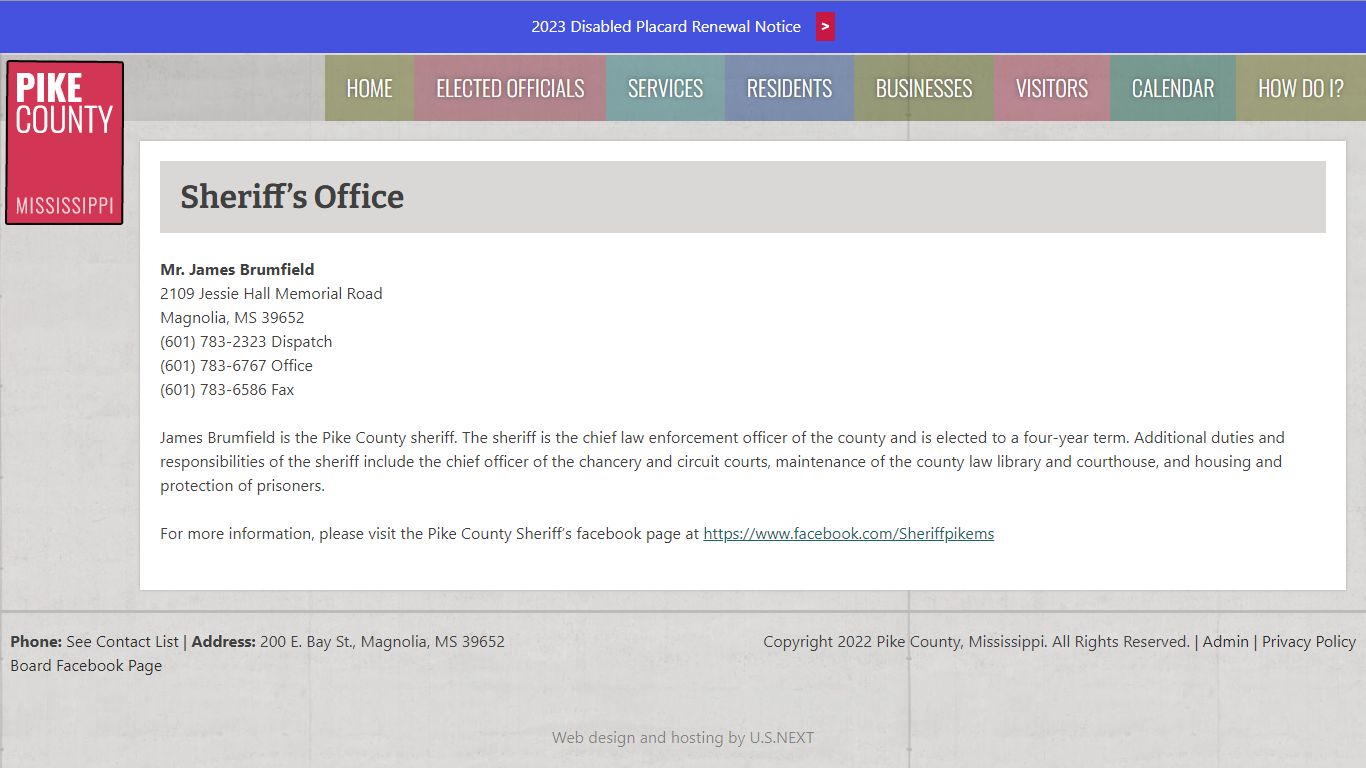The image size is (1366, 768).
Task: Open the Elected Officials menu
Action: tap(510, 89)
